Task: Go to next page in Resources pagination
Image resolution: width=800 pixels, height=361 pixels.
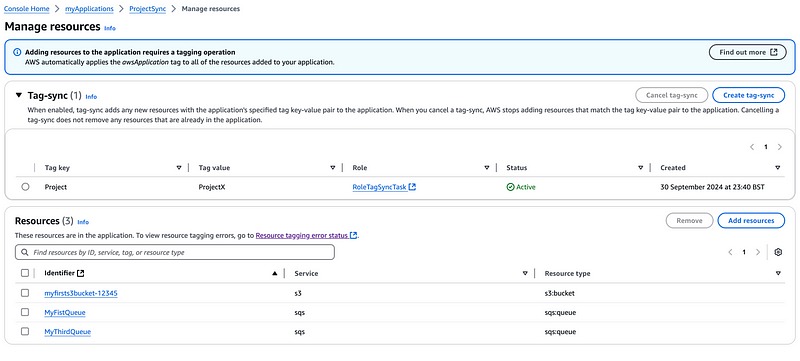Action: coord(758,252)
